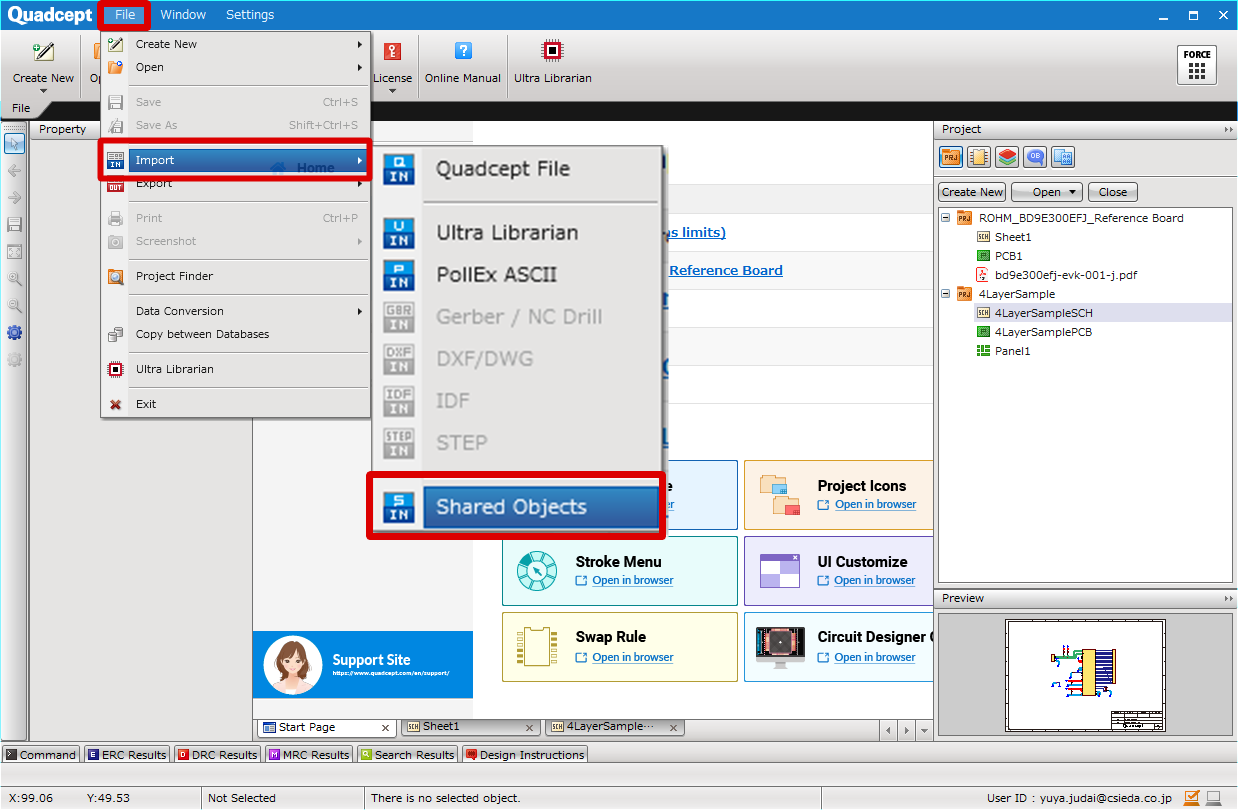Click Create New button in Project panel

[972, 192]
